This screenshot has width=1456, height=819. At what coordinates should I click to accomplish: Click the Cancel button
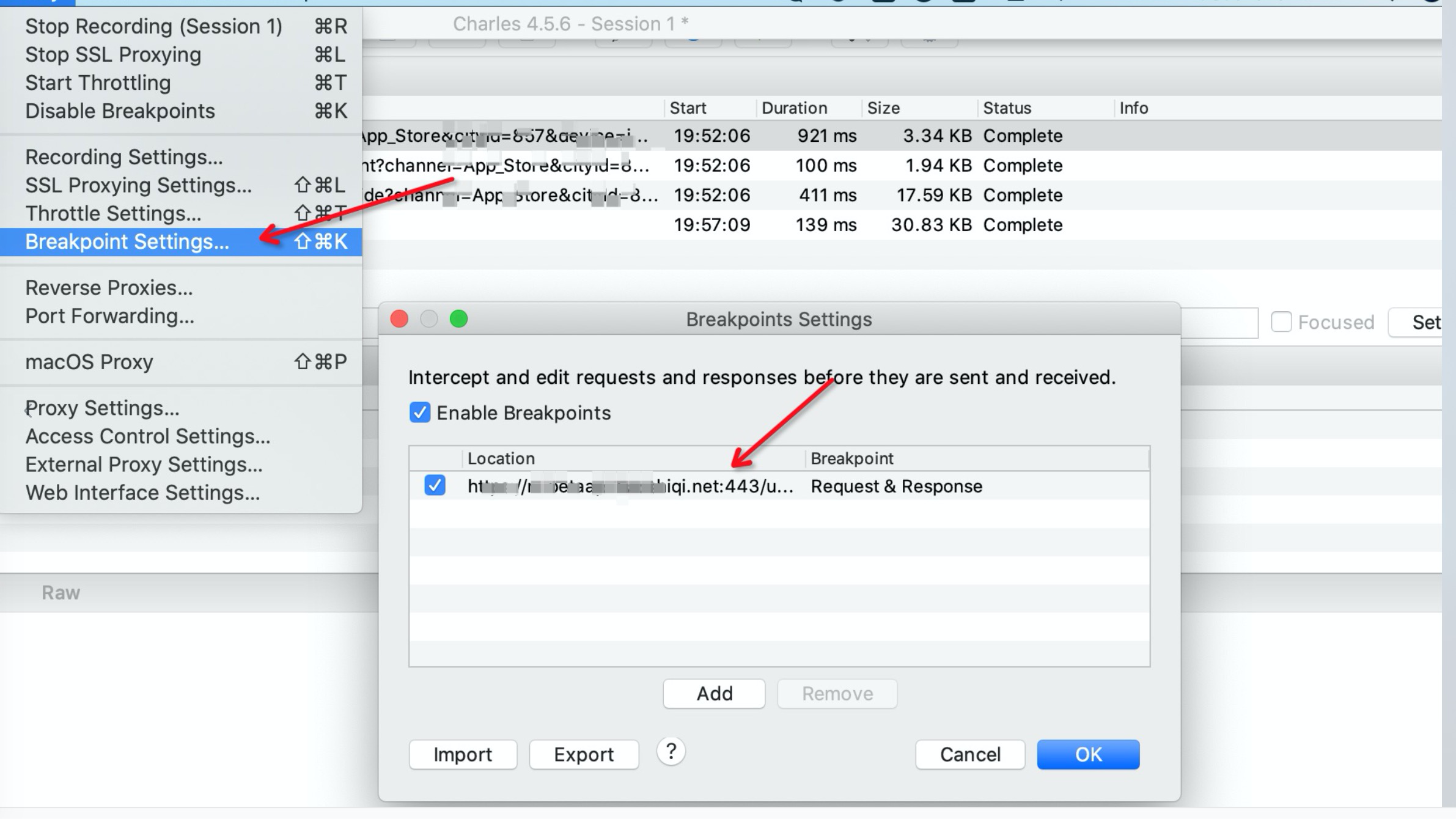969,754
